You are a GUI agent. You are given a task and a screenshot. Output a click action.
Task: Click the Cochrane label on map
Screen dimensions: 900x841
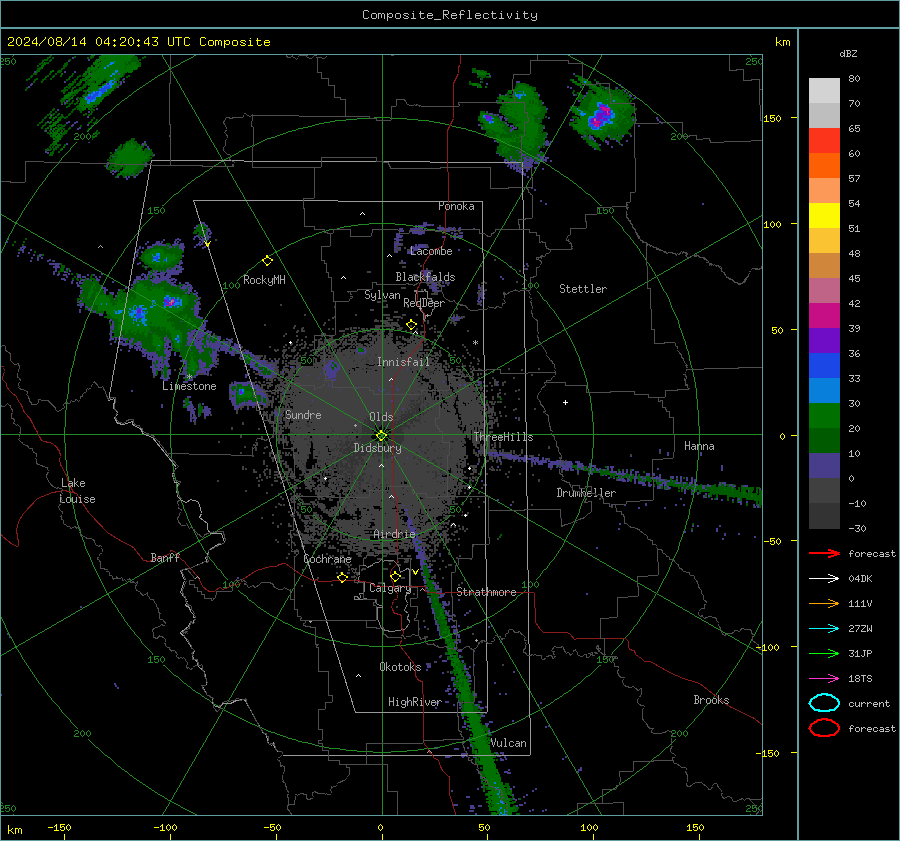tap(327, 559)
